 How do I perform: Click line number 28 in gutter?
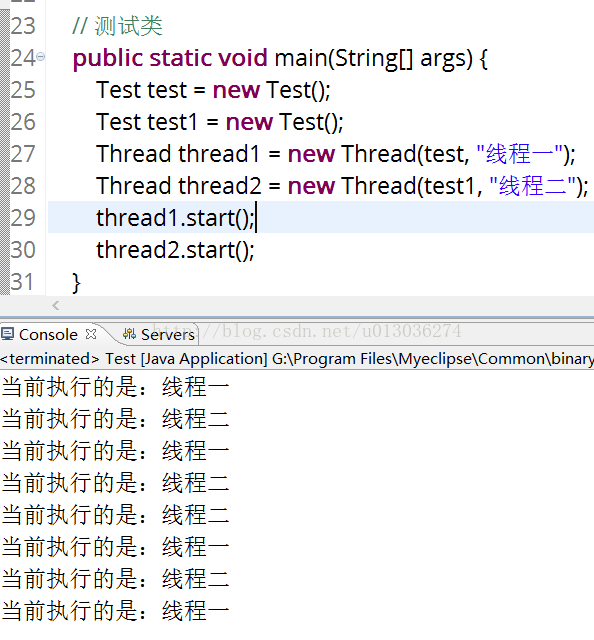(x=23, y=186)
